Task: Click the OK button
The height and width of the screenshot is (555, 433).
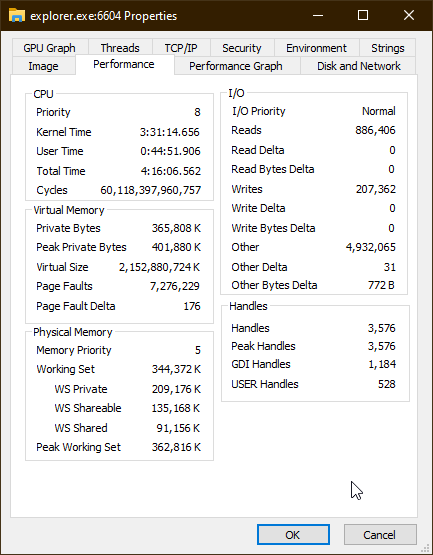Action: point(293,534)
